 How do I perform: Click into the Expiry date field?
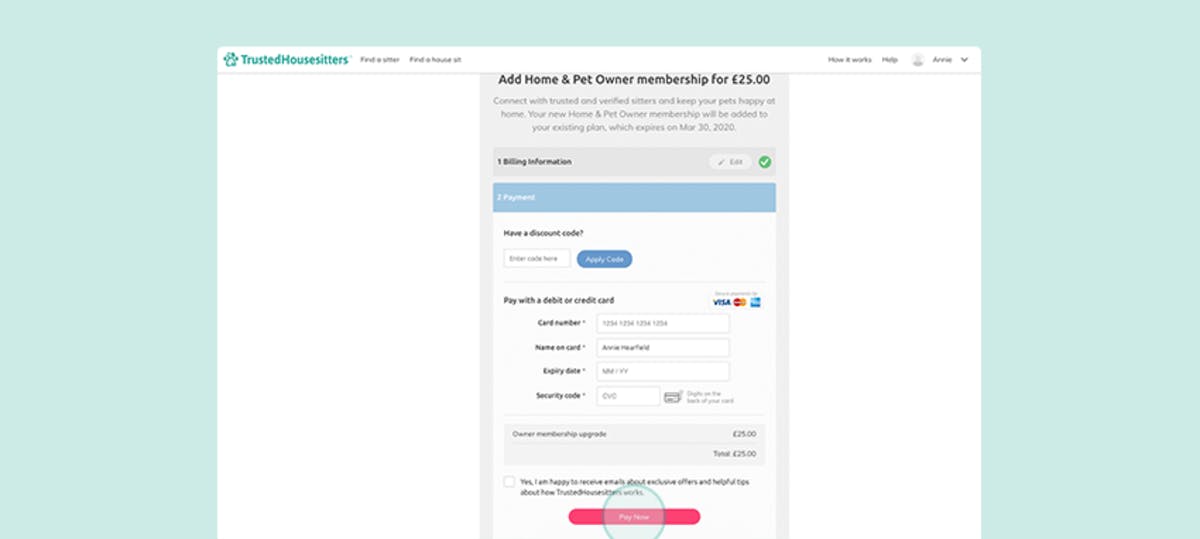[663, 371]
